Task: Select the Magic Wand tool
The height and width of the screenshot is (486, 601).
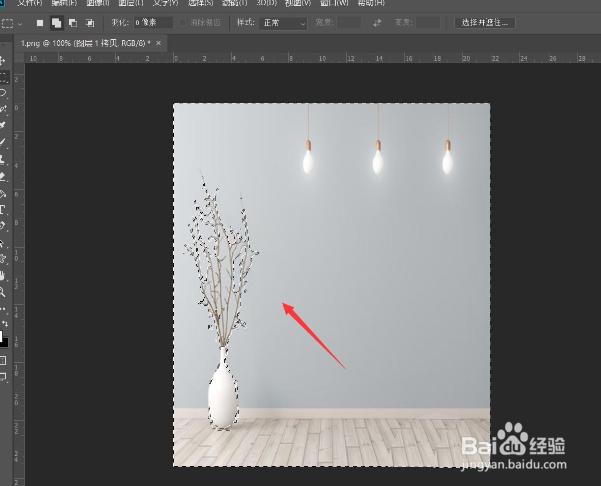Action: point(3,109)
